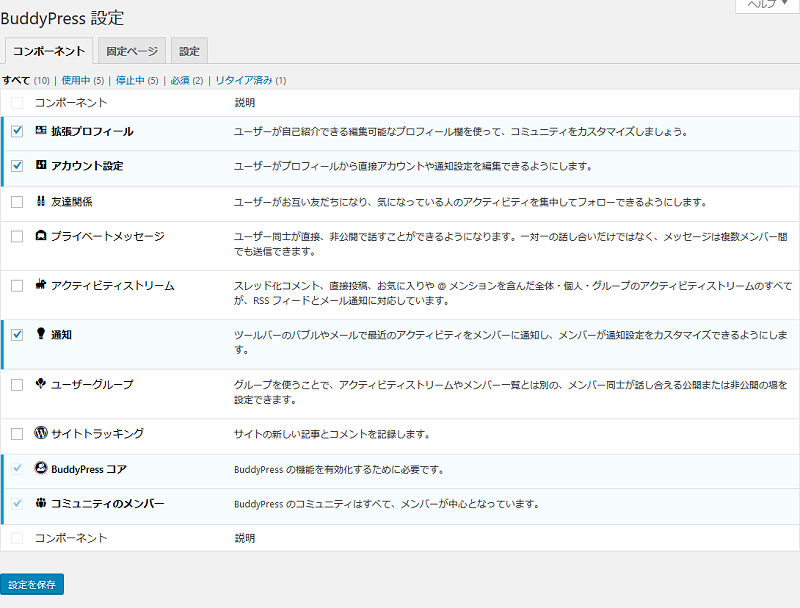The width and height of the screenshot is (800, 608).
Task: Click the ユーザーグループ label
Action: (x=92, y=385)
